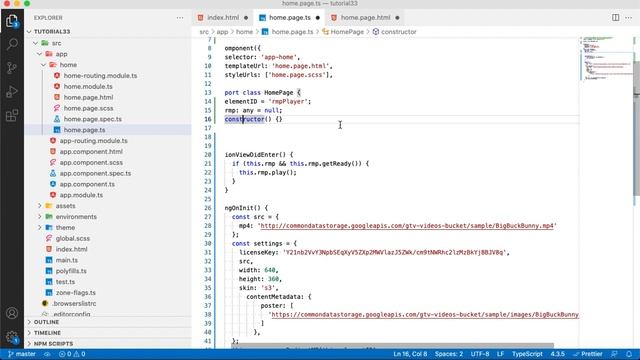Open the Manage gear icon
Image resolution: width=640 pixels, height=360 pixels.
click(x=12, y=337)
